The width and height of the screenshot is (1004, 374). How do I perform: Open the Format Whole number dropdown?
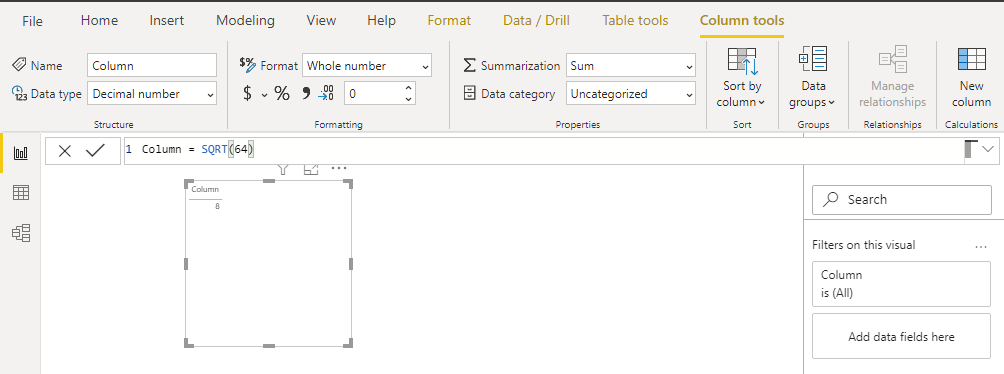(x=367, y=65)
